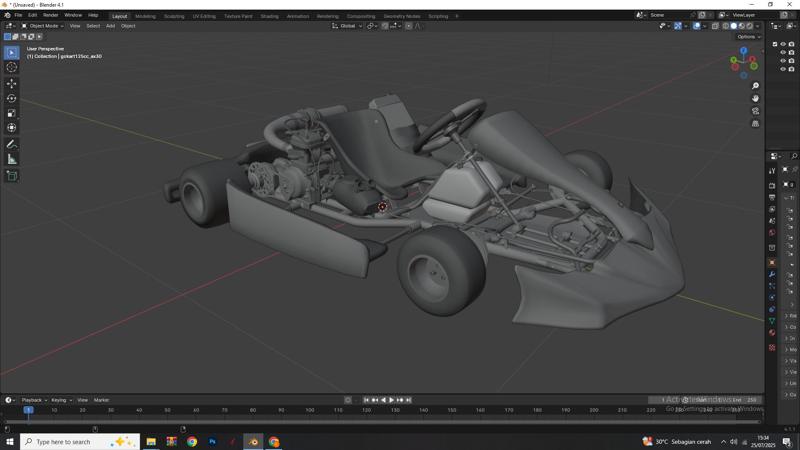Click frame 100 on the timeline ruler
This screenshot has height=450, width=800.
click(310, 410)
